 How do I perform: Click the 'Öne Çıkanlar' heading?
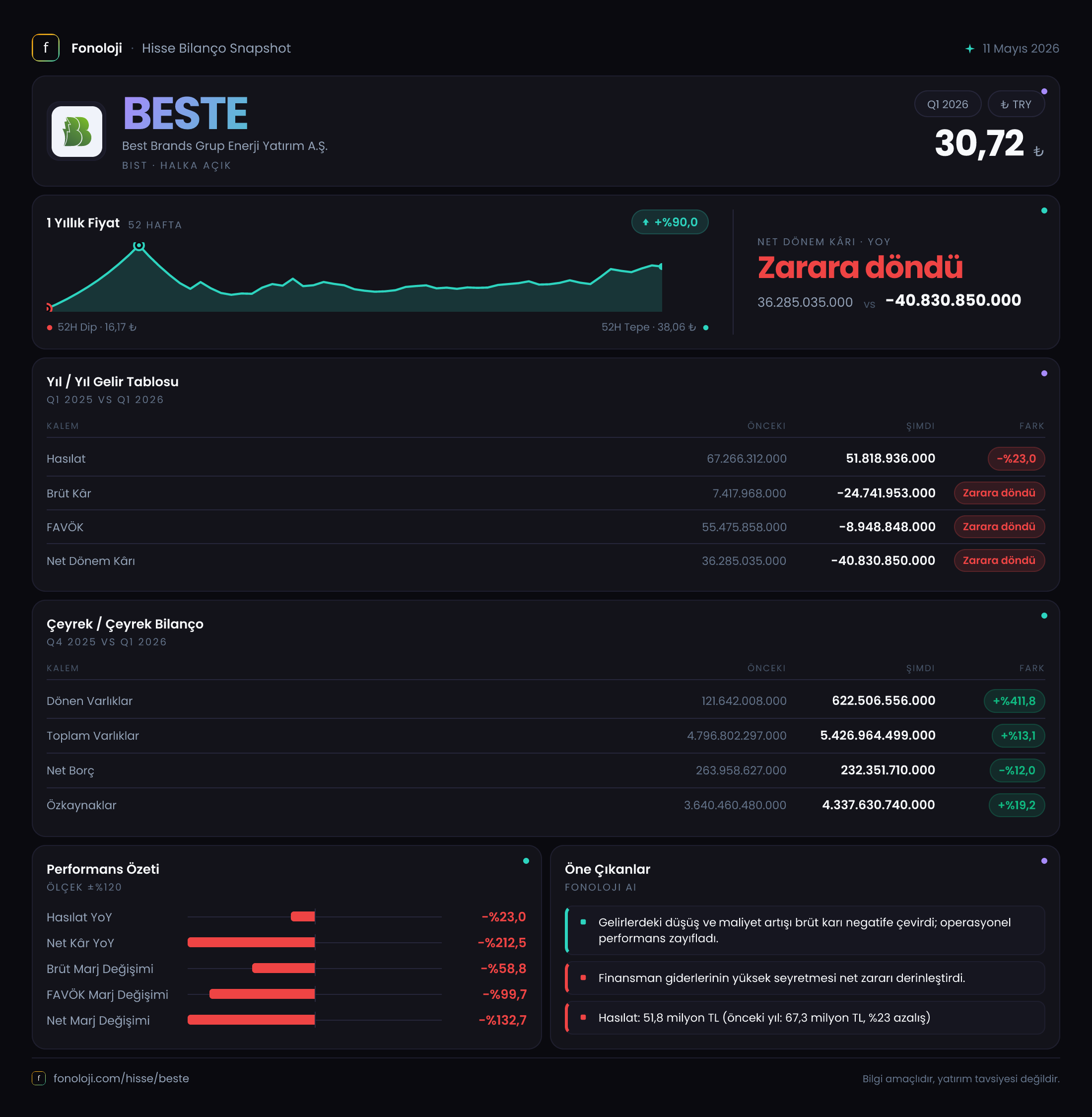[x=608, y=869]
